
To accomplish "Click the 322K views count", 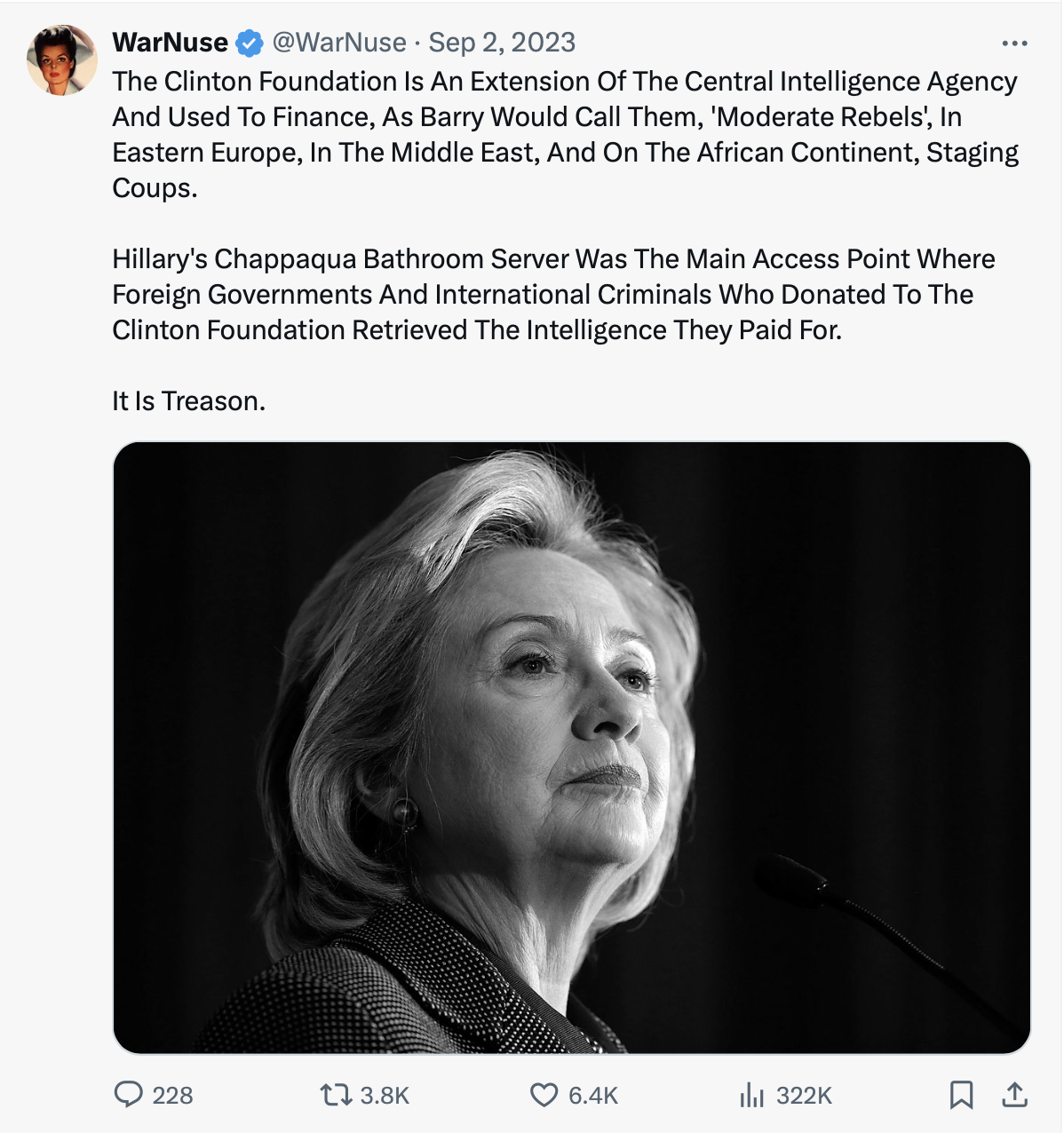I will pyautogui.click(x=804, y=1096).
